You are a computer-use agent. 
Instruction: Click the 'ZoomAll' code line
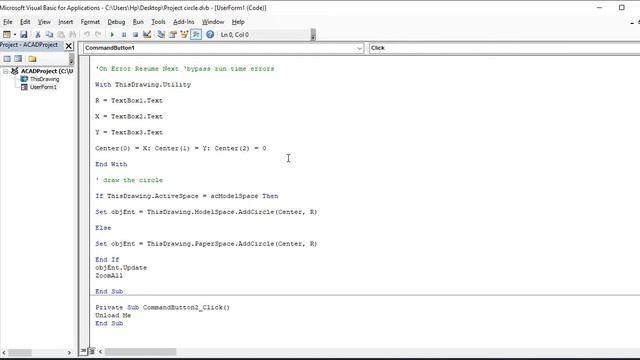109,276
